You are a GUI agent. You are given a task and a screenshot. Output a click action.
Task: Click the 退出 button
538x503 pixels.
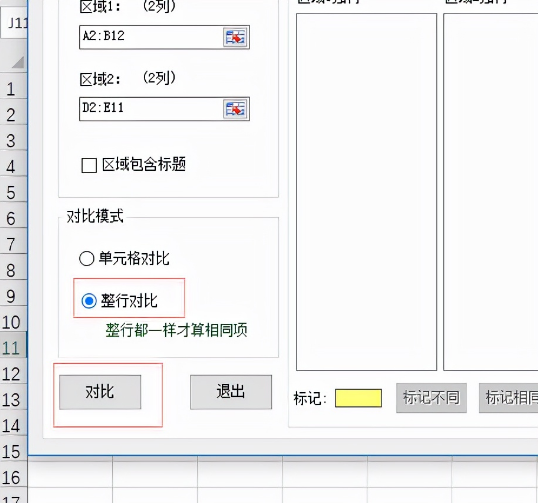click(x=231, y=392)
